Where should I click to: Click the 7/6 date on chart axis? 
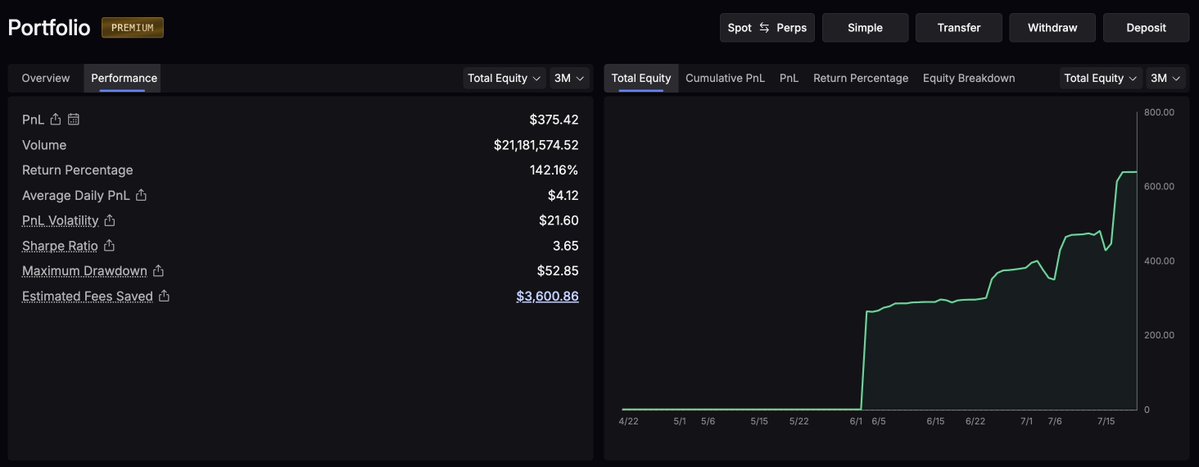1055,421
